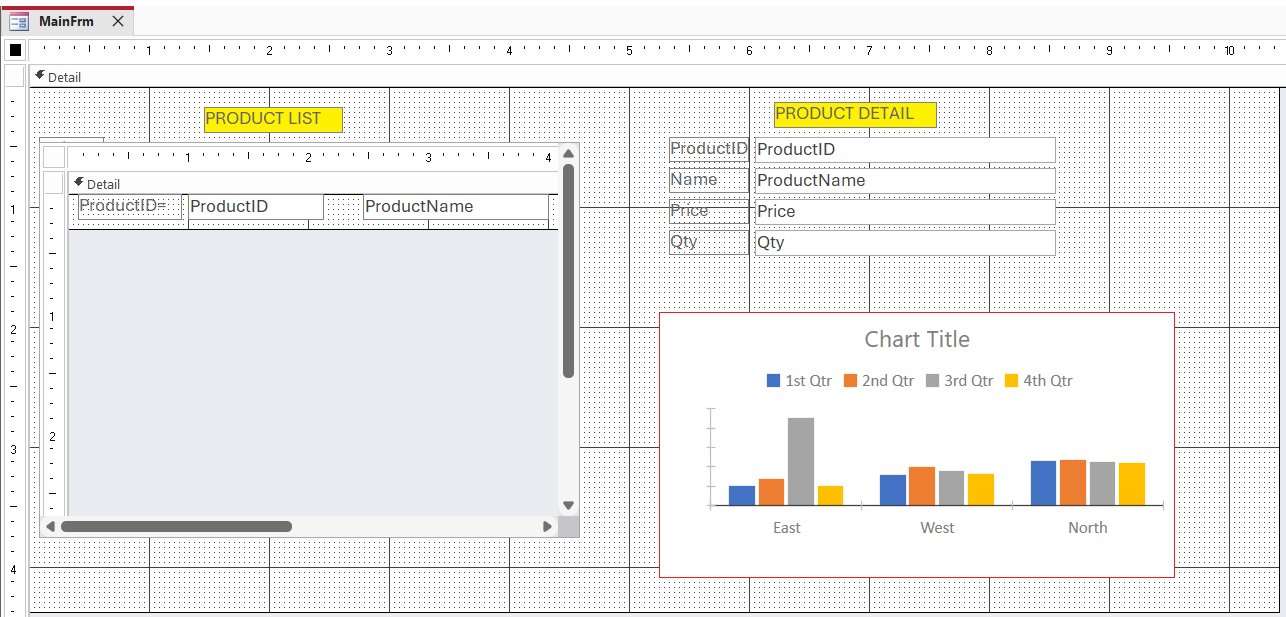Click the subform scroll right arrow

click(x=547, y=526)
